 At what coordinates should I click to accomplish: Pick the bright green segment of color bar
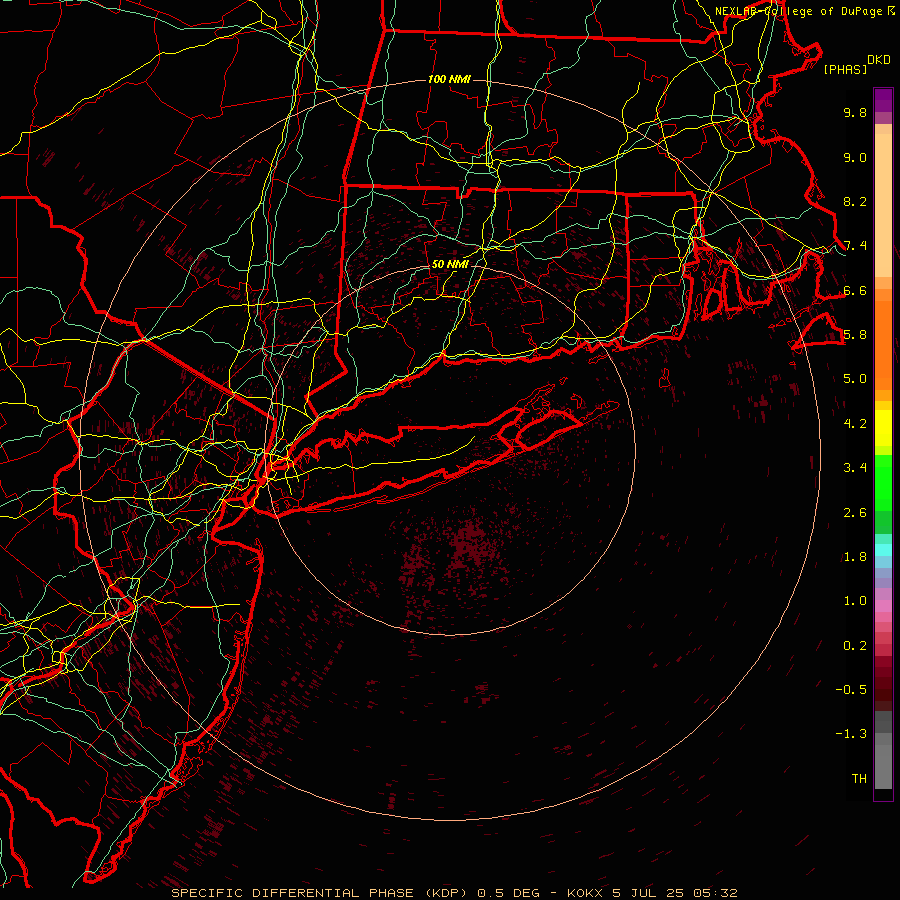point(883,483)
